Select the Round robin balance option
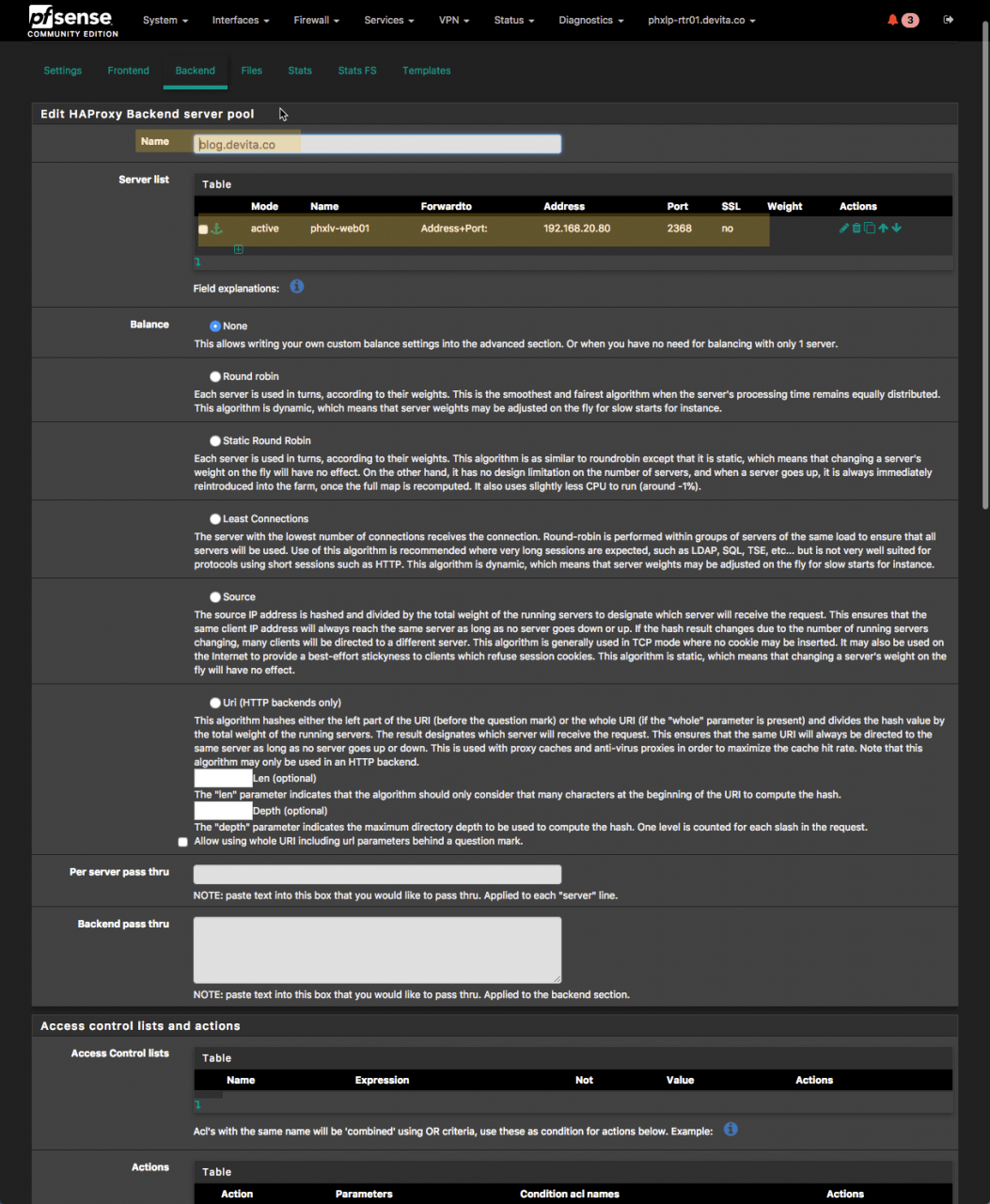The height and width of the screenshot is (1204, 990). [x=215, y=376]
